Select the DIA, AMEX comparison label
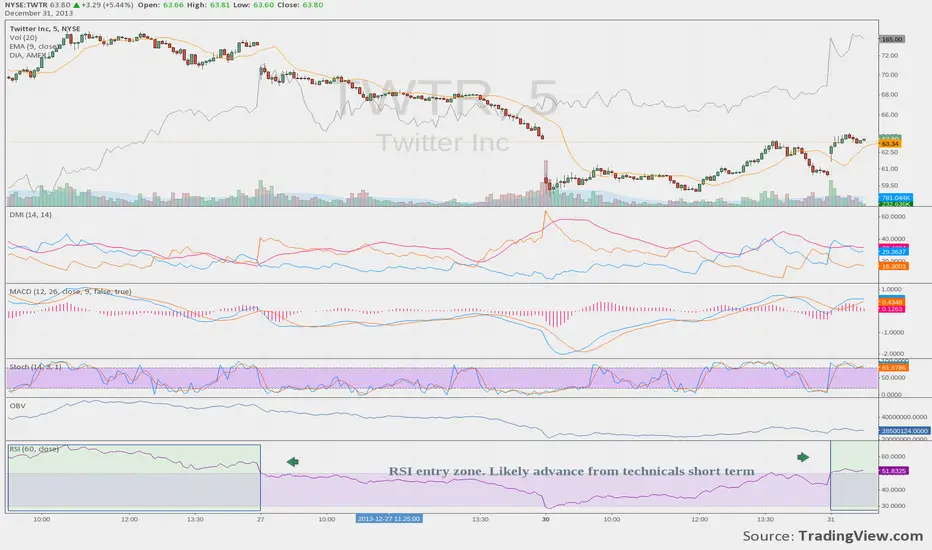This screenshot has height=550, width=932. click(x=28, y=55)
